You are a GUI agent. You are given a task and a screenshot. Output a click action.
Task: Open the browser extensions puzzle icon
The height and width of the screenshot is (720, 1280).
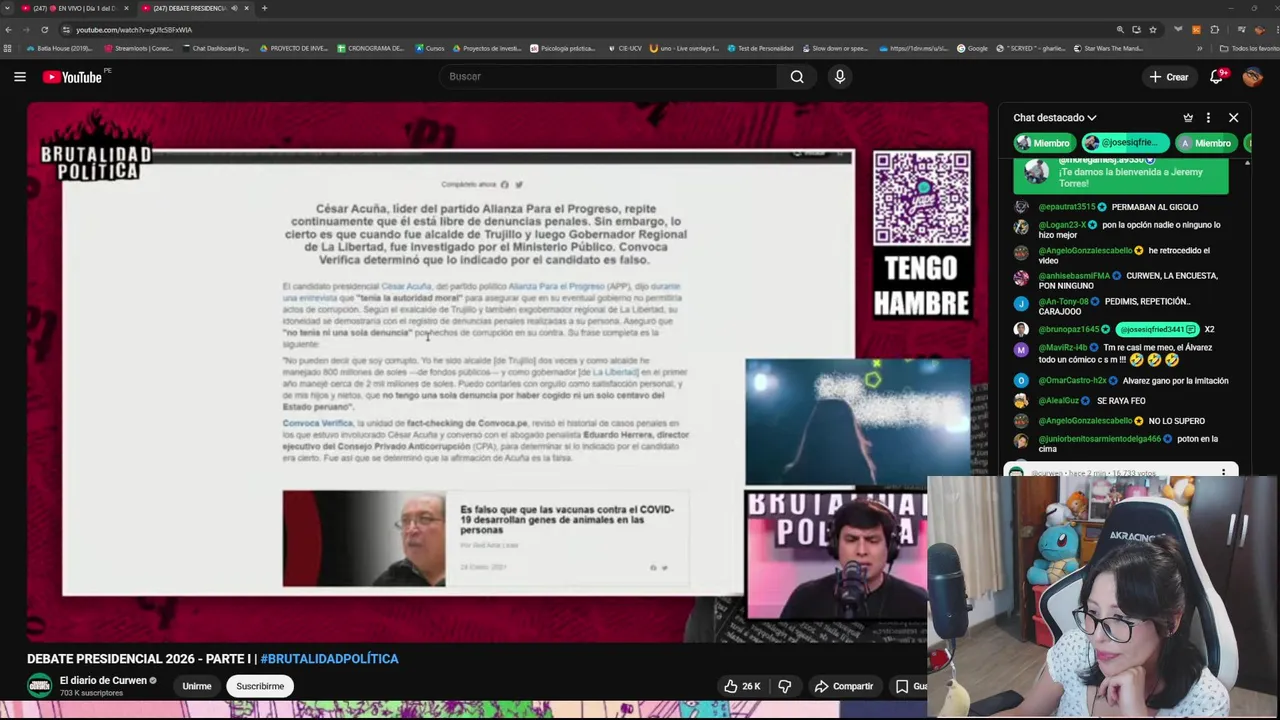tap(1214, 30)
